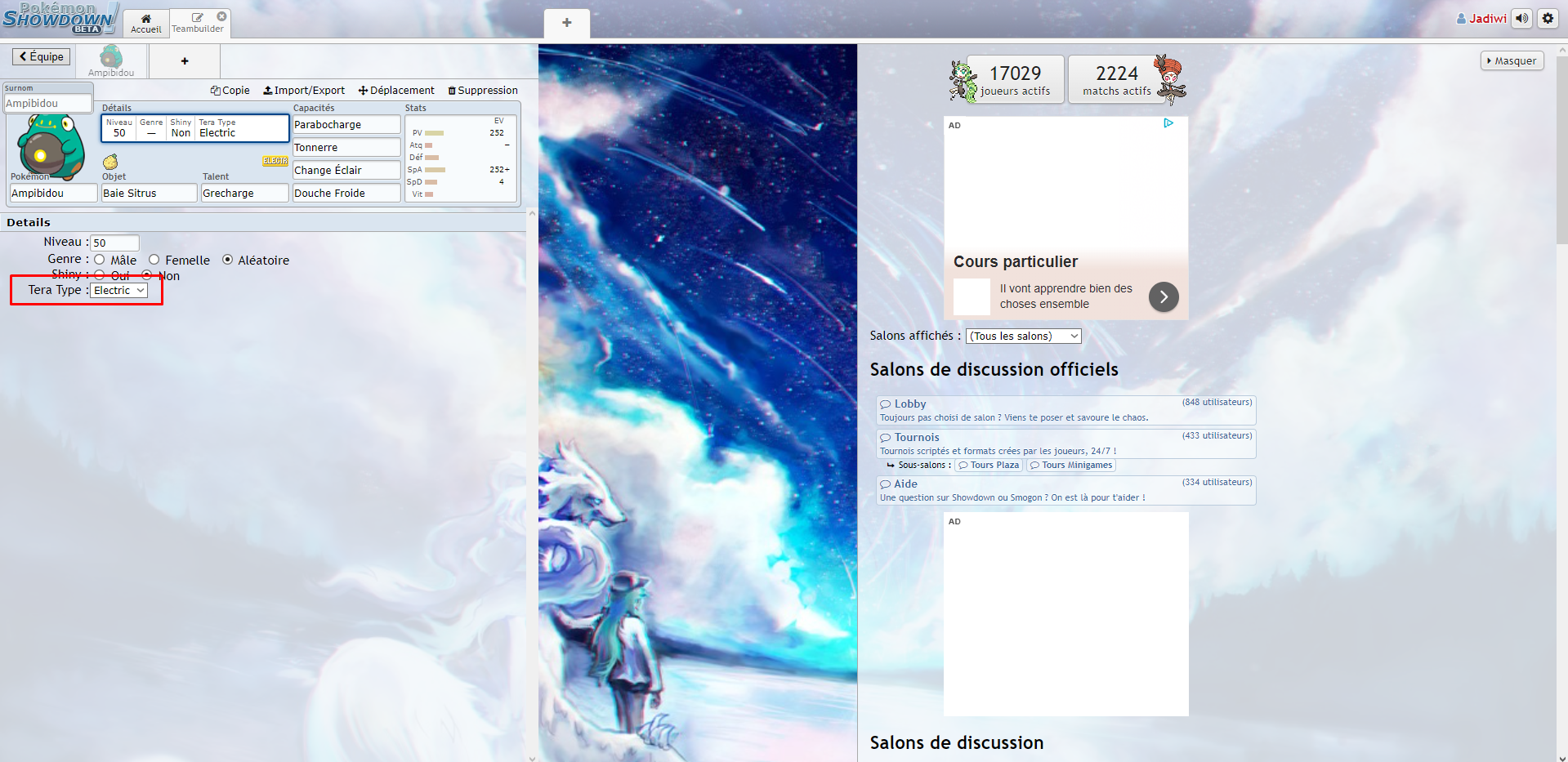Click the Niveau level input
The height and width of the screenshot is (762, 1568).
click(114, 243)
